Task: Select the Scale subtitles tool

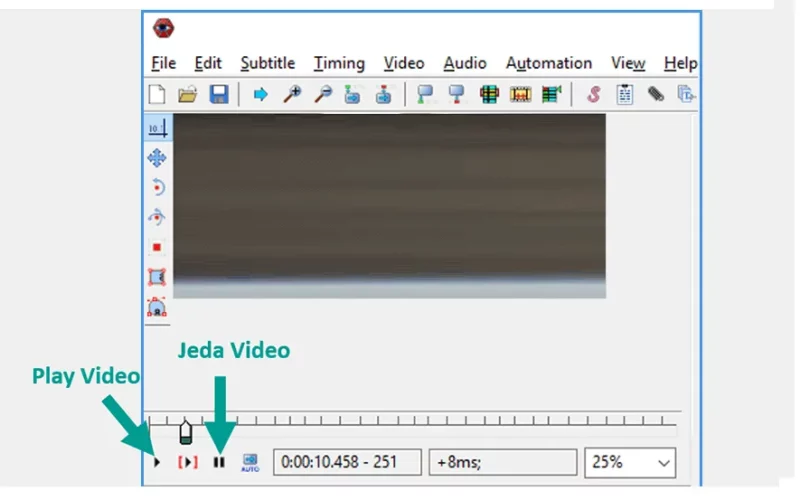Action: coord(157,247)
